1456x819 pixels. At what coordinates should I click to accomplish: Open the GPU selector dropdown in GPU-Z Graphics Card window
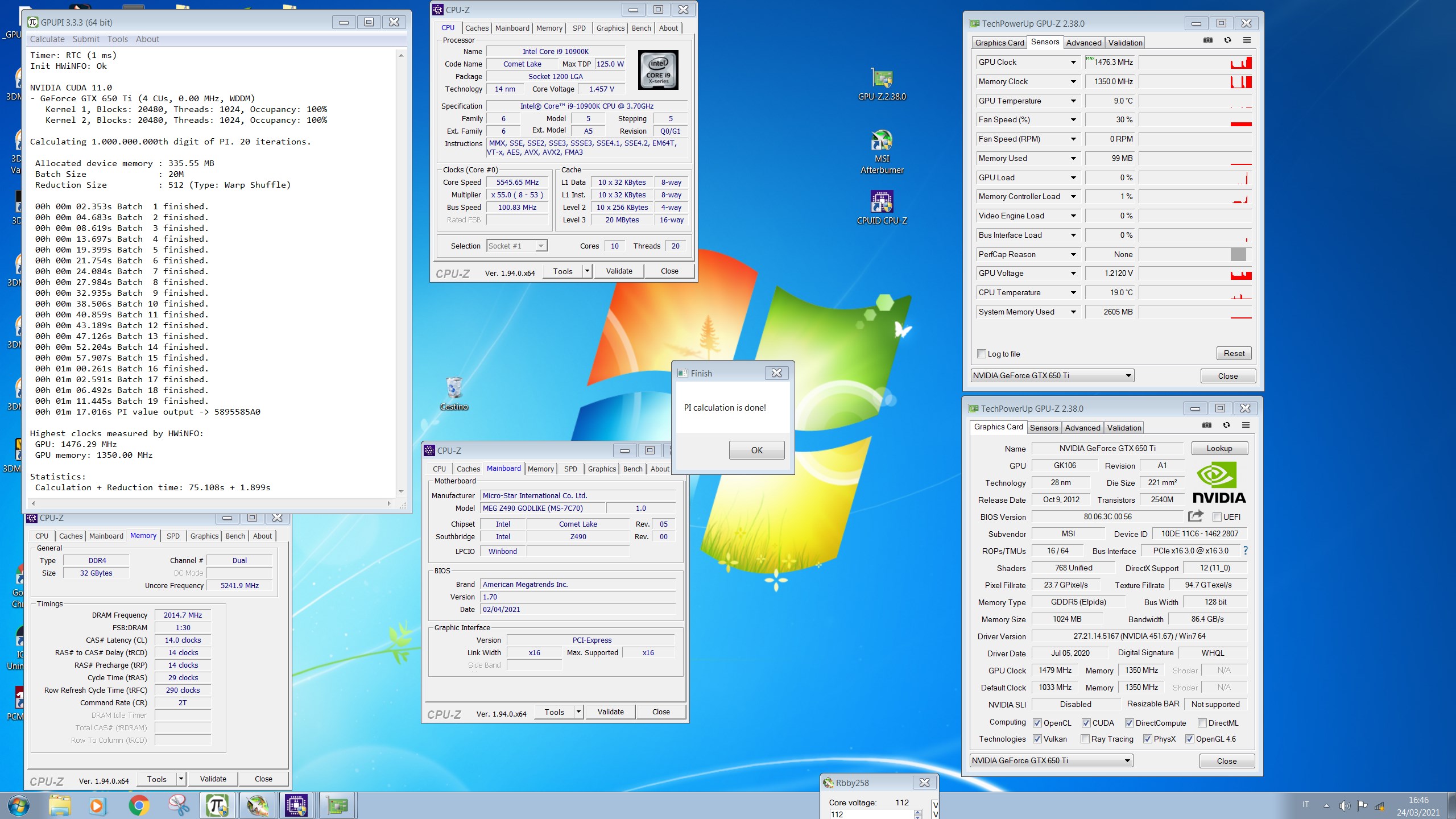pyautogui.click(x=1051, y=760)
